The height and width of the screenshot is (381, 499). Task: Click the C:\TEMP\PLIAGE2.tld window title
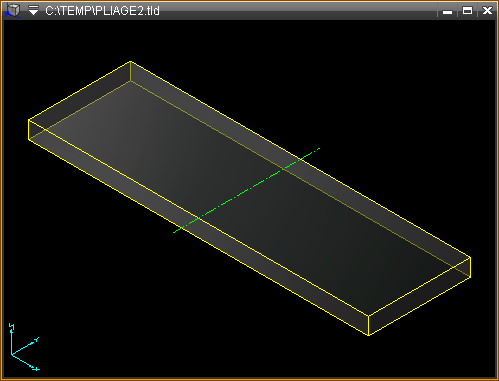(x=102, y=11)
